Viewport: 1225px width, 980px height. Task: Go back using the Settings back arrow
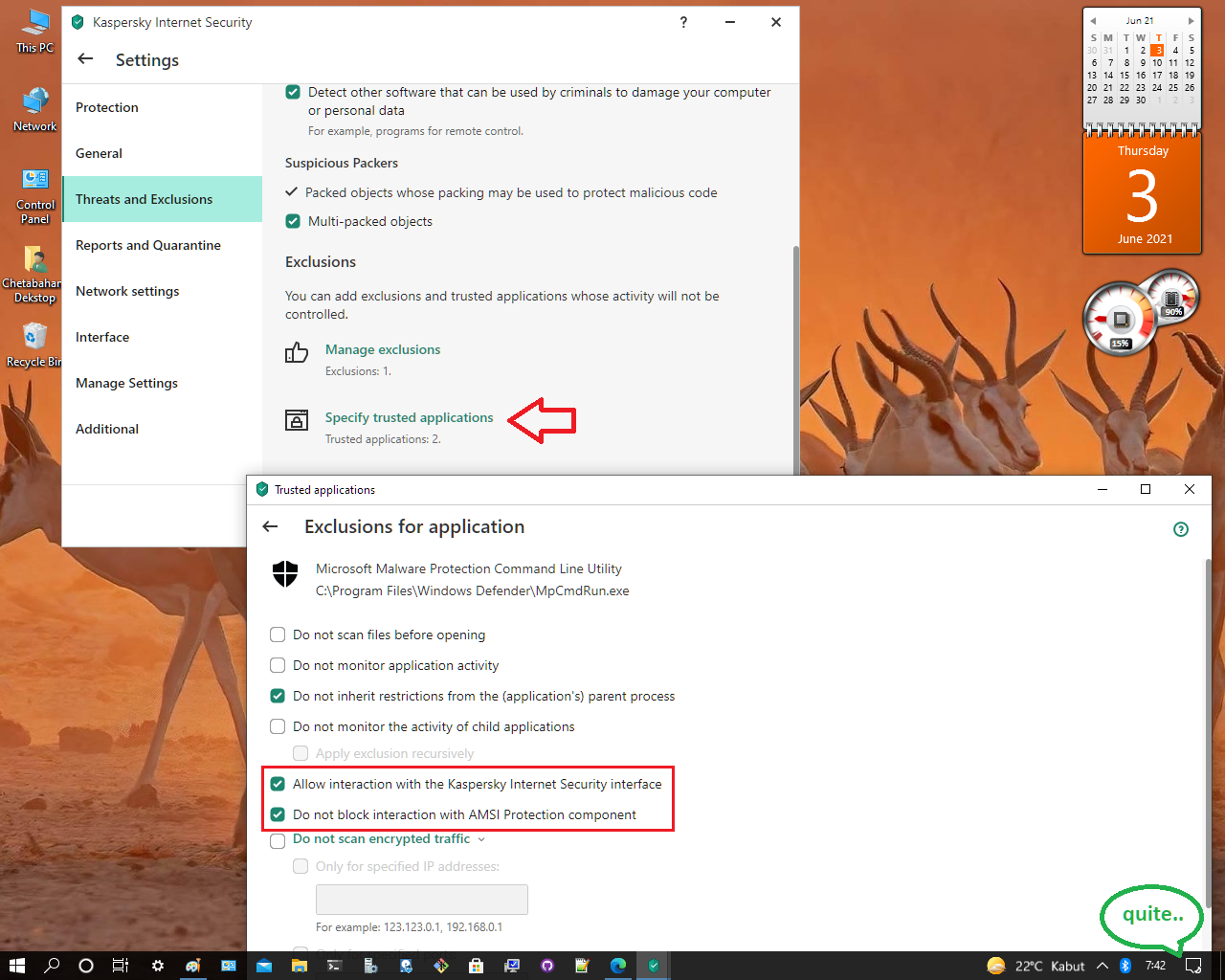click(x=85, y=59)
